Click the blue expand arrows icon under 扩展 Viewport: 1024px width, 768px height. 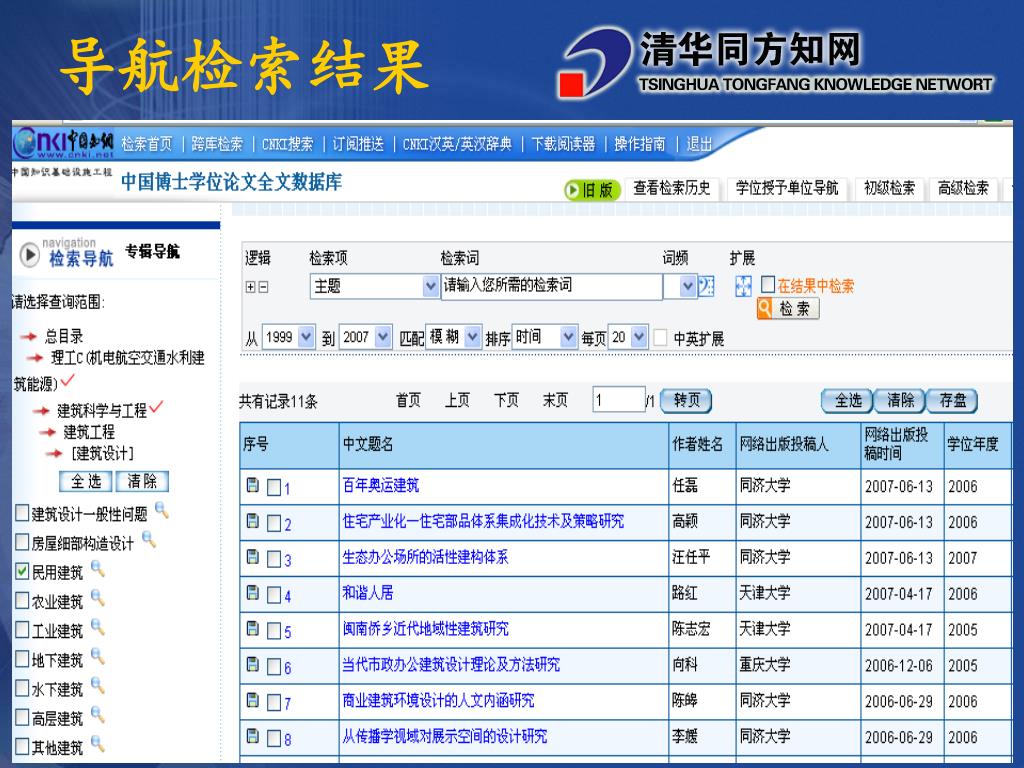(x=743, y=286)
